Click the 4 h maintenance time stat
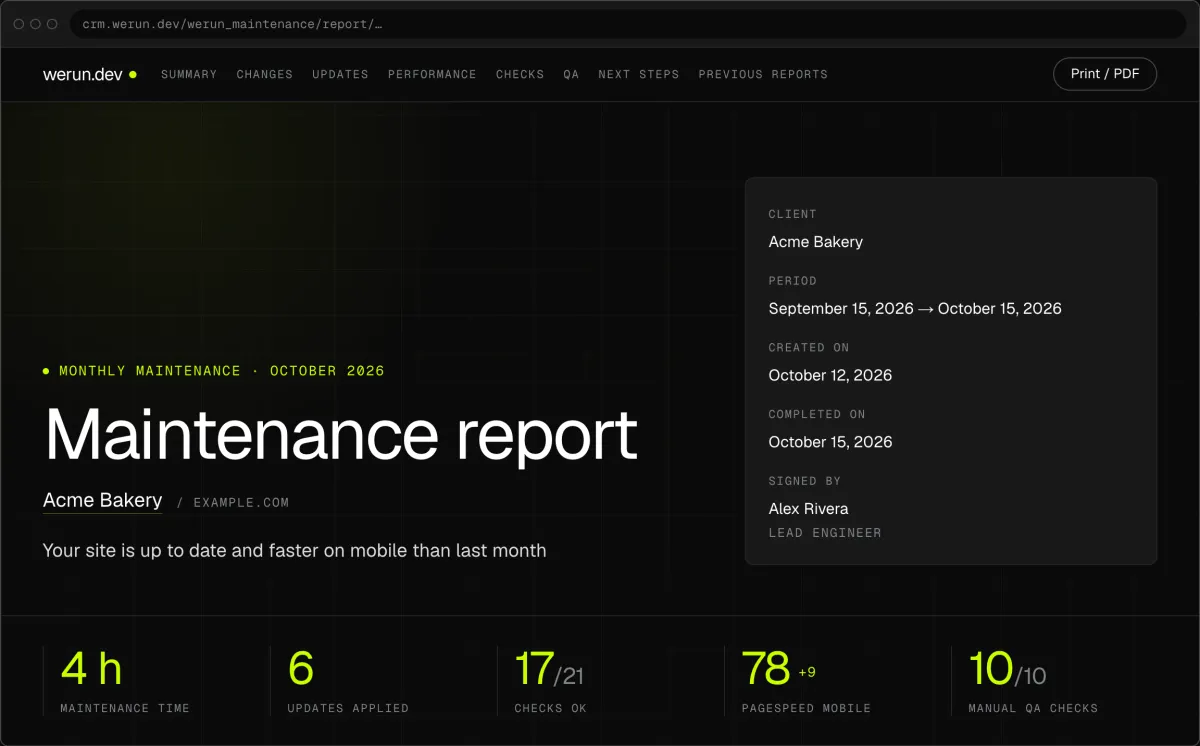Image resolution: width=1200 pixels, height=746 pixels. tap(92, 669)
